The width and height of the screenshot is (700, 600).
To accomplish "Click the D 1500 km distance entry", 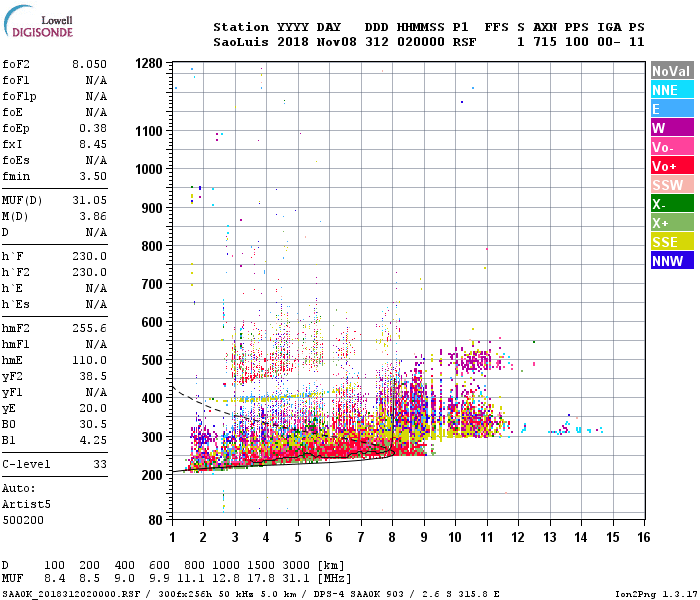I will [x=261, y=565].
